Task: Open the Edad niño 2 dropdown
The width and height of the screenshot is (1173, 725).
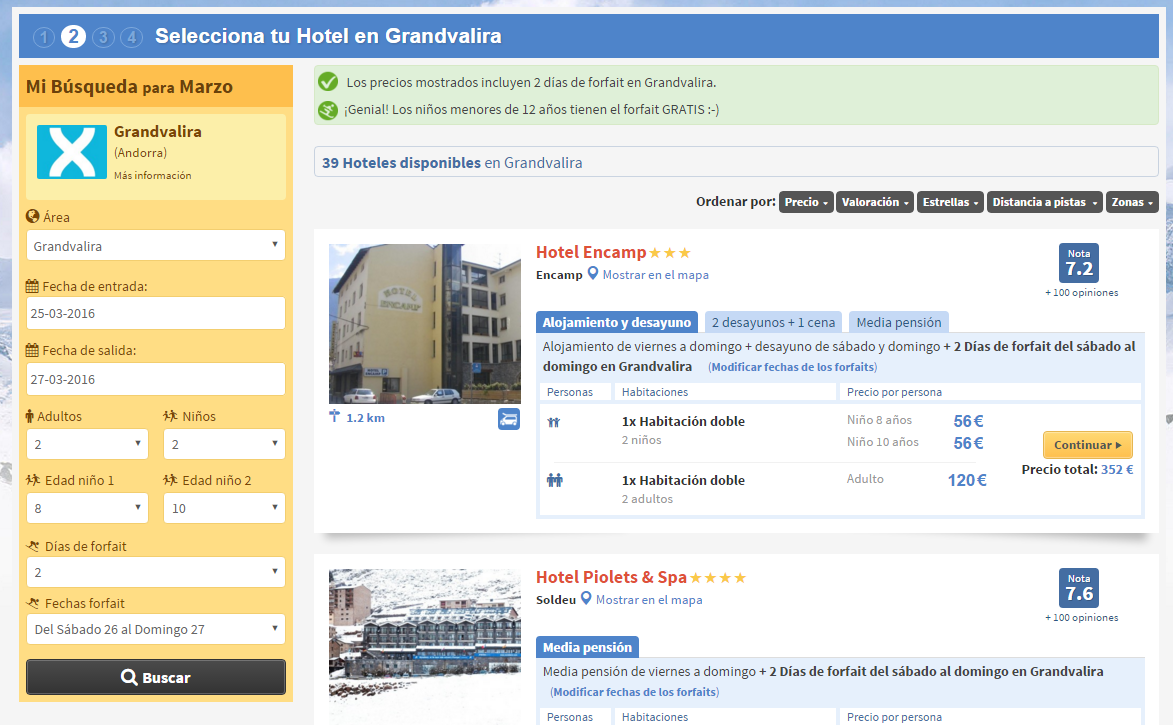Action: [224, 508]
